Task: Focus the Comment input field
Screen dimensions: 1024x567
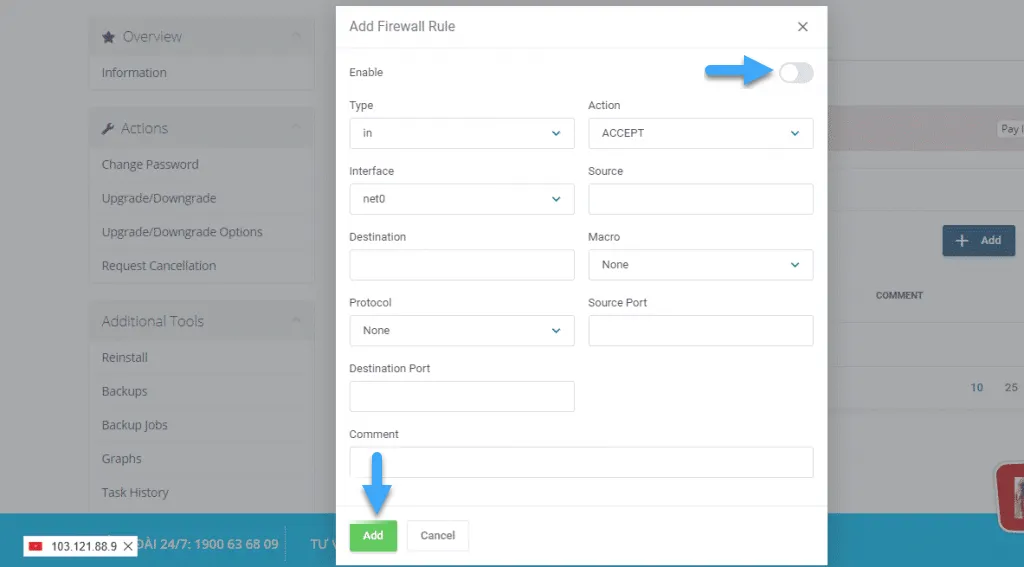Action: tap(581, 462)
